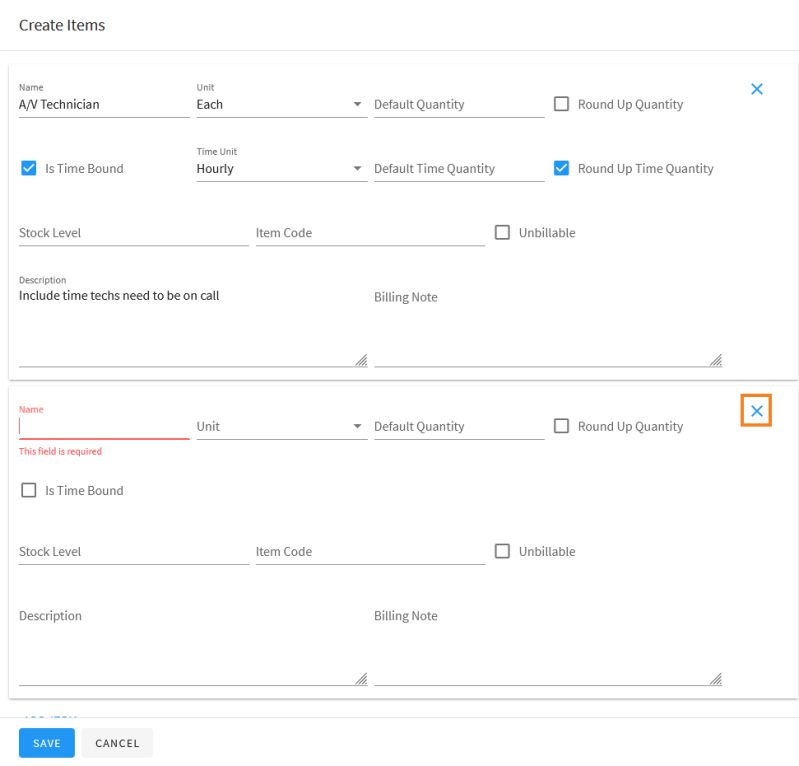Viewport: 799px width, 766px height.
Task: Enable Is Time Bound on second item
Action: click(29, 490)
